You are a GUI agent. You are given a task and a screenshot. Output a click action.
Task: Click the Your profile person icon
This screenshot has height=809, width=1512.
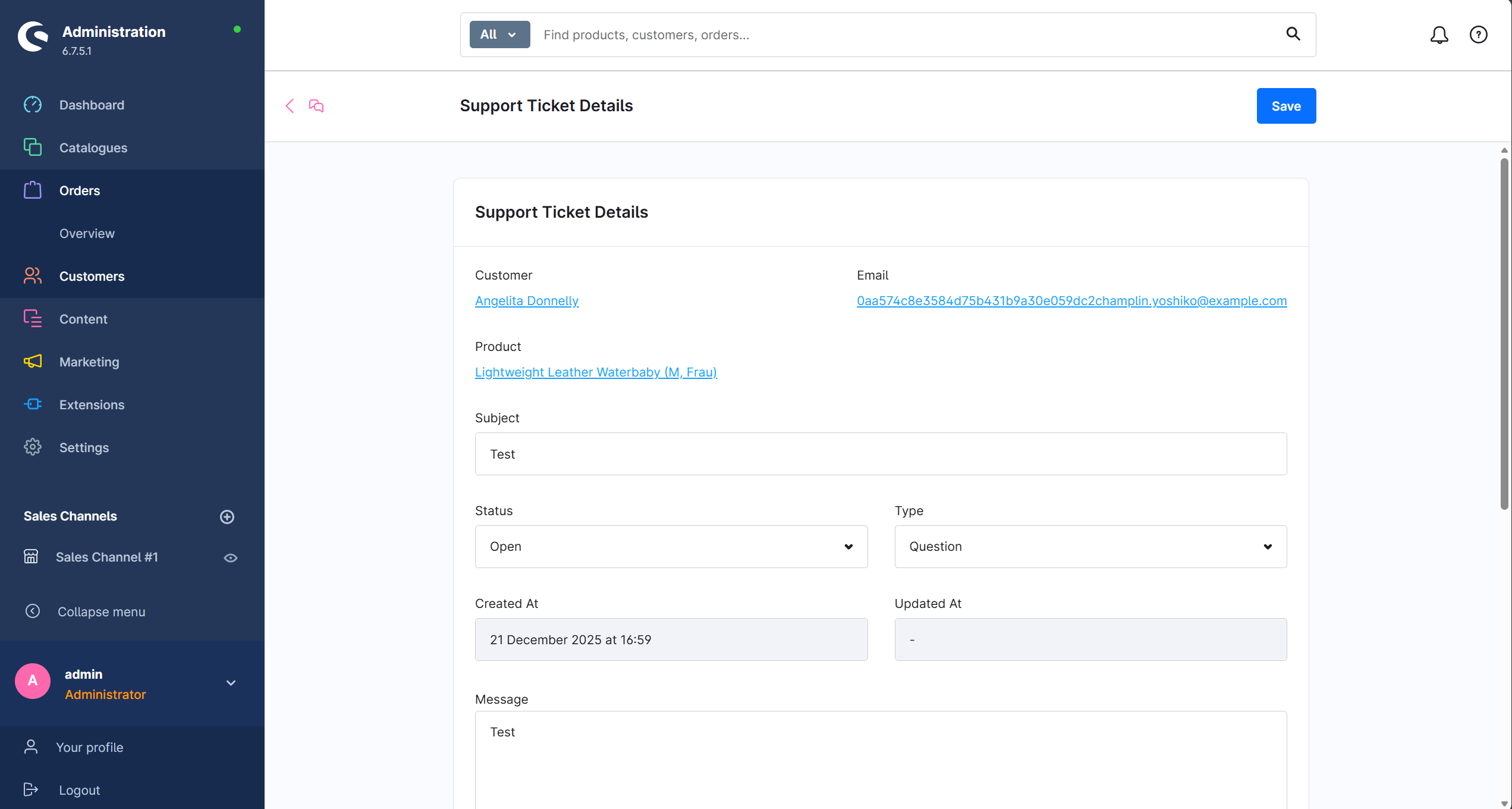point(31,747)
